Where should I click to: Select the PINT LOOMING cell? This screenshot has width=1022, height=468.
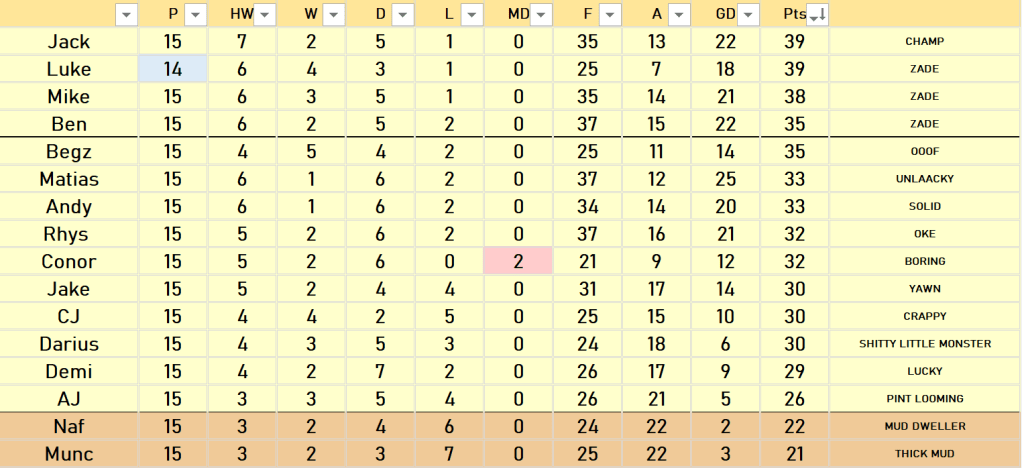[924, 399]
